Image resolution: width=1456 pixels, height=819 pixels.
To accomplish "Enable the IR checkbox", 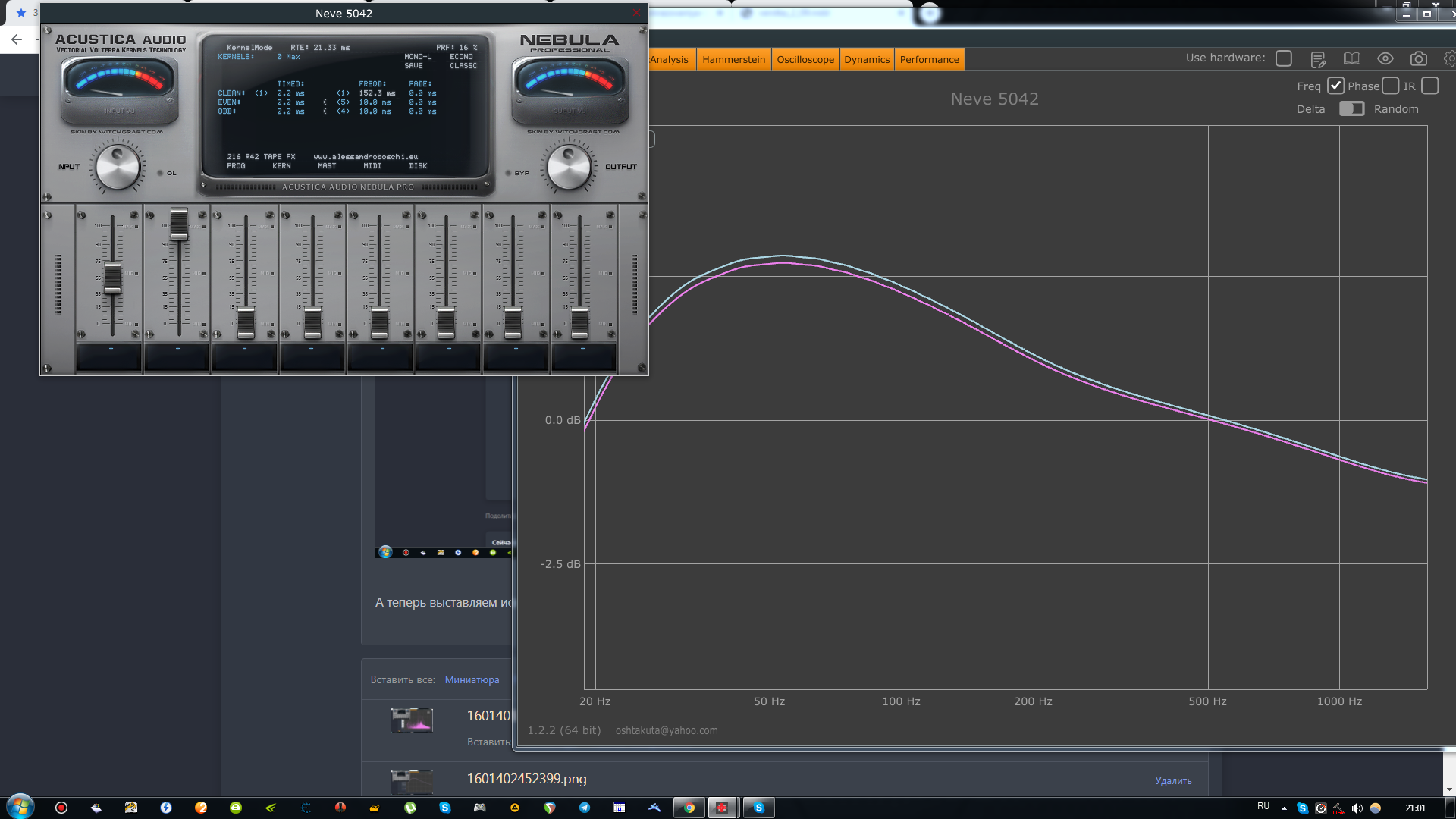I will pyautogui.click(x=1430, y=86).
